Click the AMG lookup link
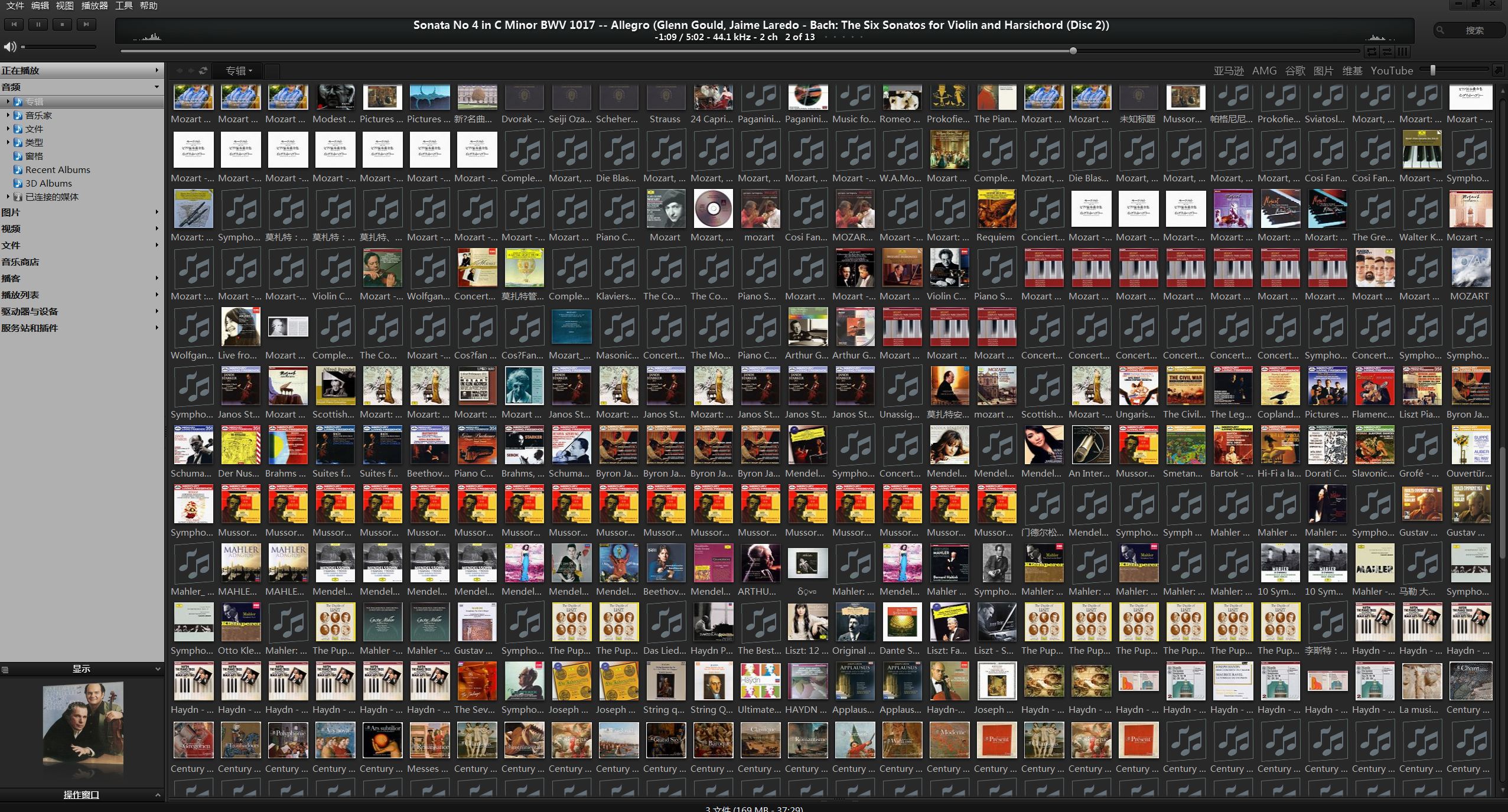Image resolution: width=1508 pixels, height=812 pixels. tap(1265, 71)
